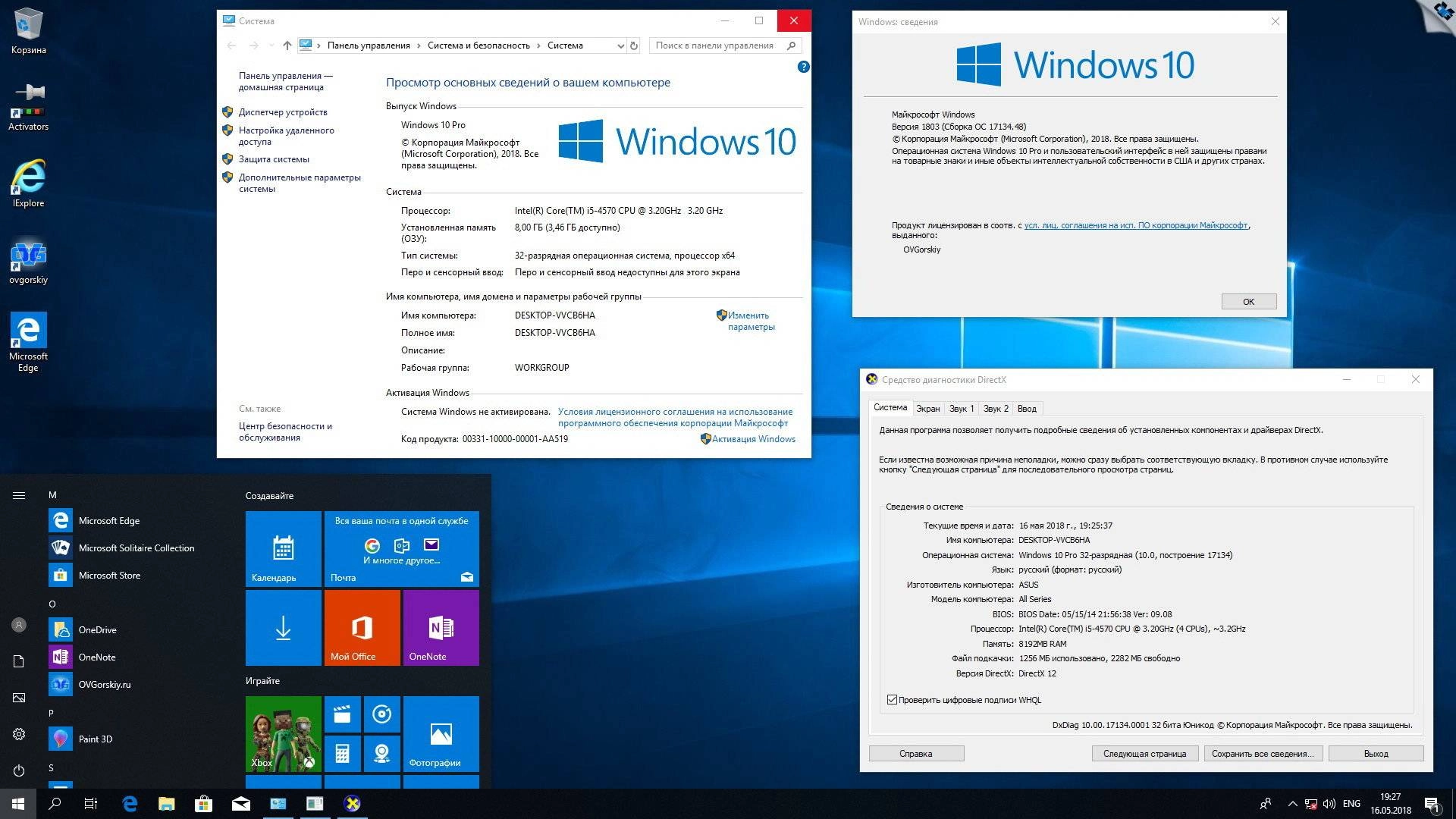The width and height of the screenshot is (1456, 819).
Task: Launch Microsoft Edge from the desktop icon
Action: tap(28, 341)
